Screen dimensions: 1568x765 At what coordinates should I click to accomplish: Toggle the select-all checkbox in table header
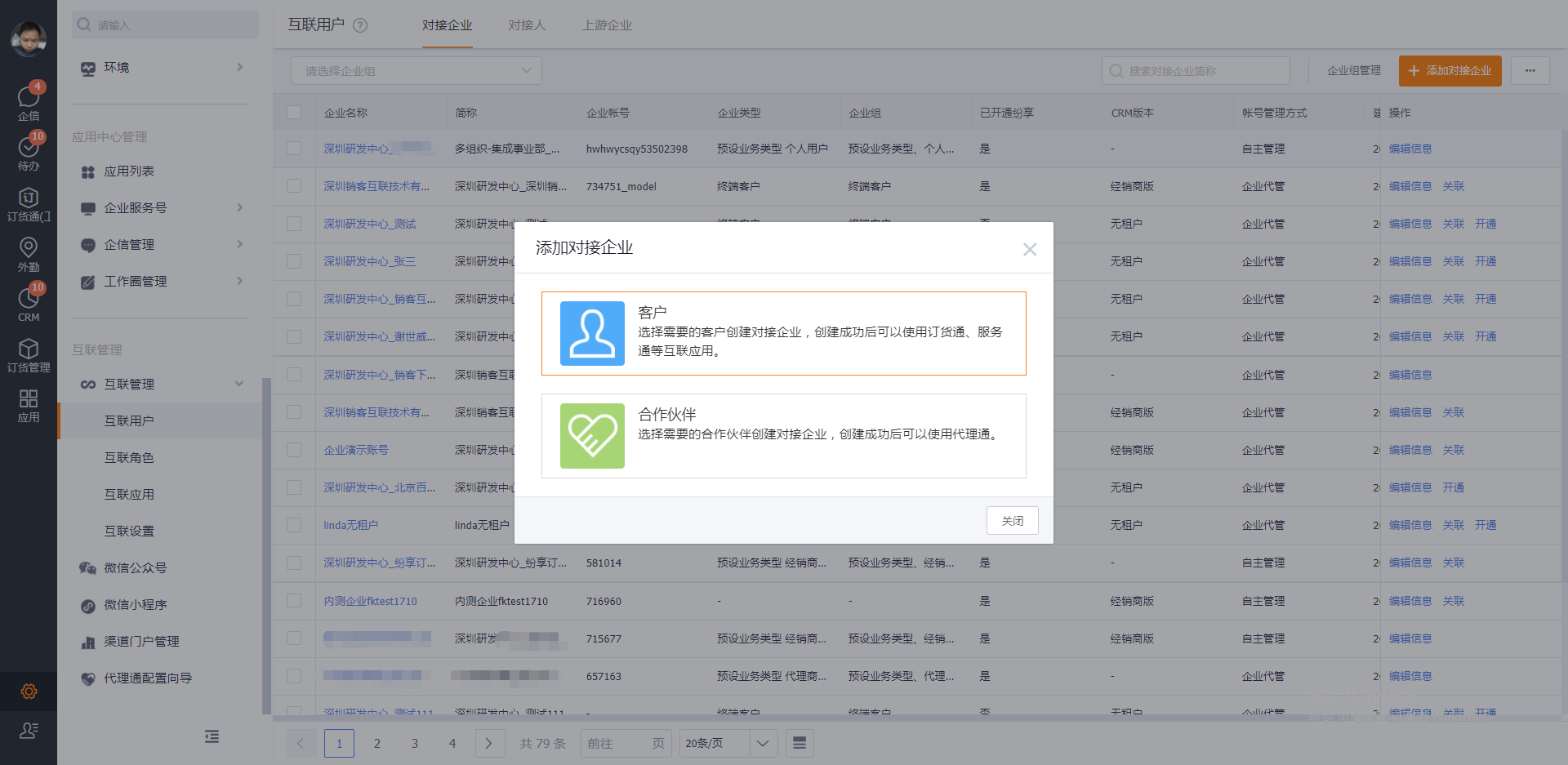[x=294, y=113]
